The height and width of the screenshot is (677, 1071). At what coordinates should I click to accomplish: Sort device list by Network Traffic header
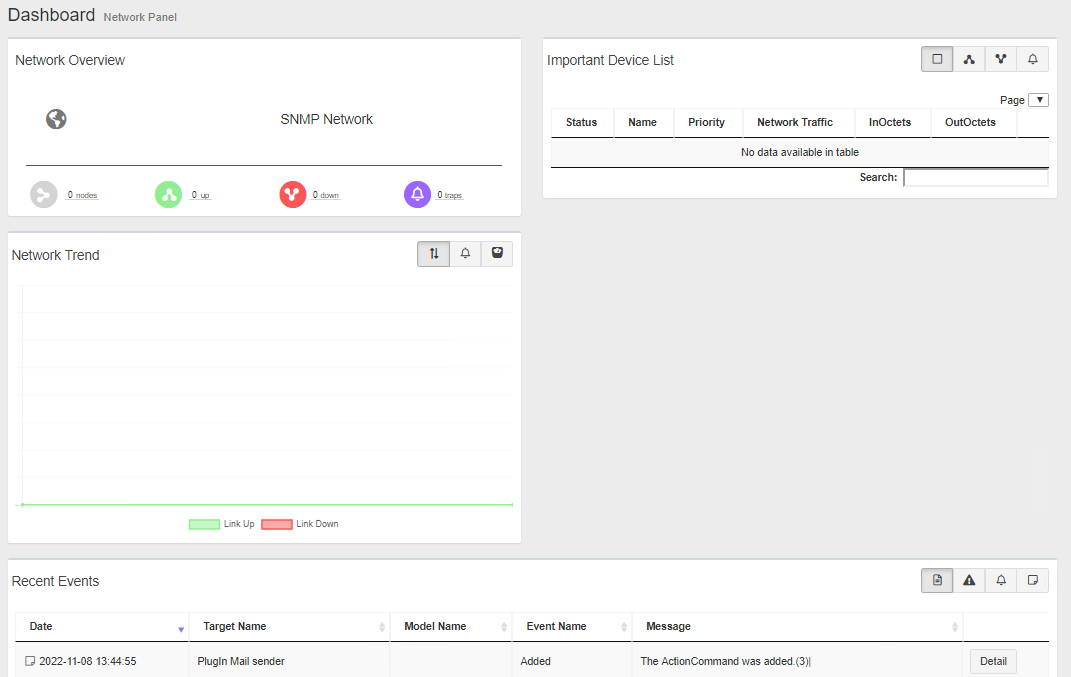794,122
